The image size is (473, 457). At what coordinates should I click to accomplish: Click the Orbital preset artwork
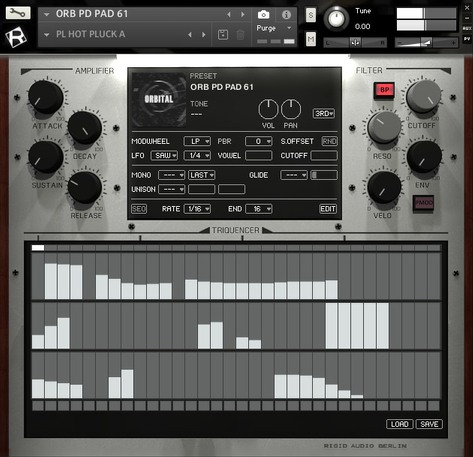(x=159, y=99)
